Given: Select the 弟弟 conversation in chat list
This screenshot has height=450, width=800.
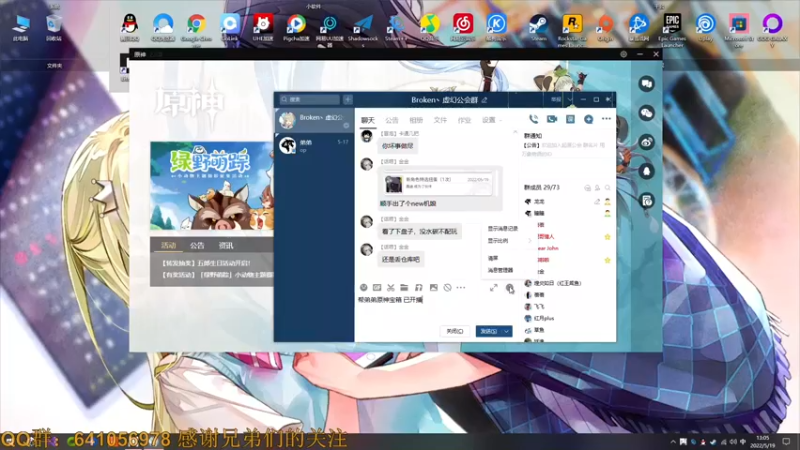Looking at the screenshot, I should click(x=314, y=146).
